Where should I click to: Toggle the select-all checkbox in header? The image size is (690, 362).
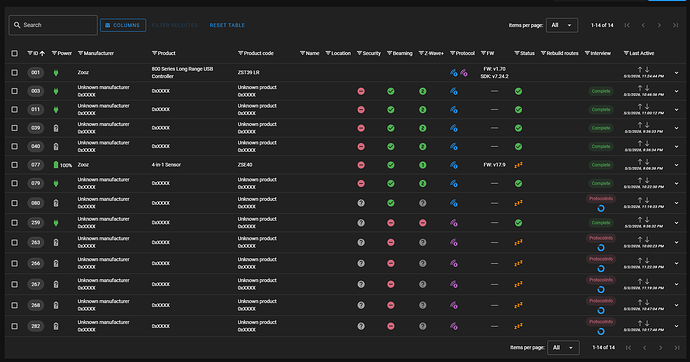(x=15, y=53)
